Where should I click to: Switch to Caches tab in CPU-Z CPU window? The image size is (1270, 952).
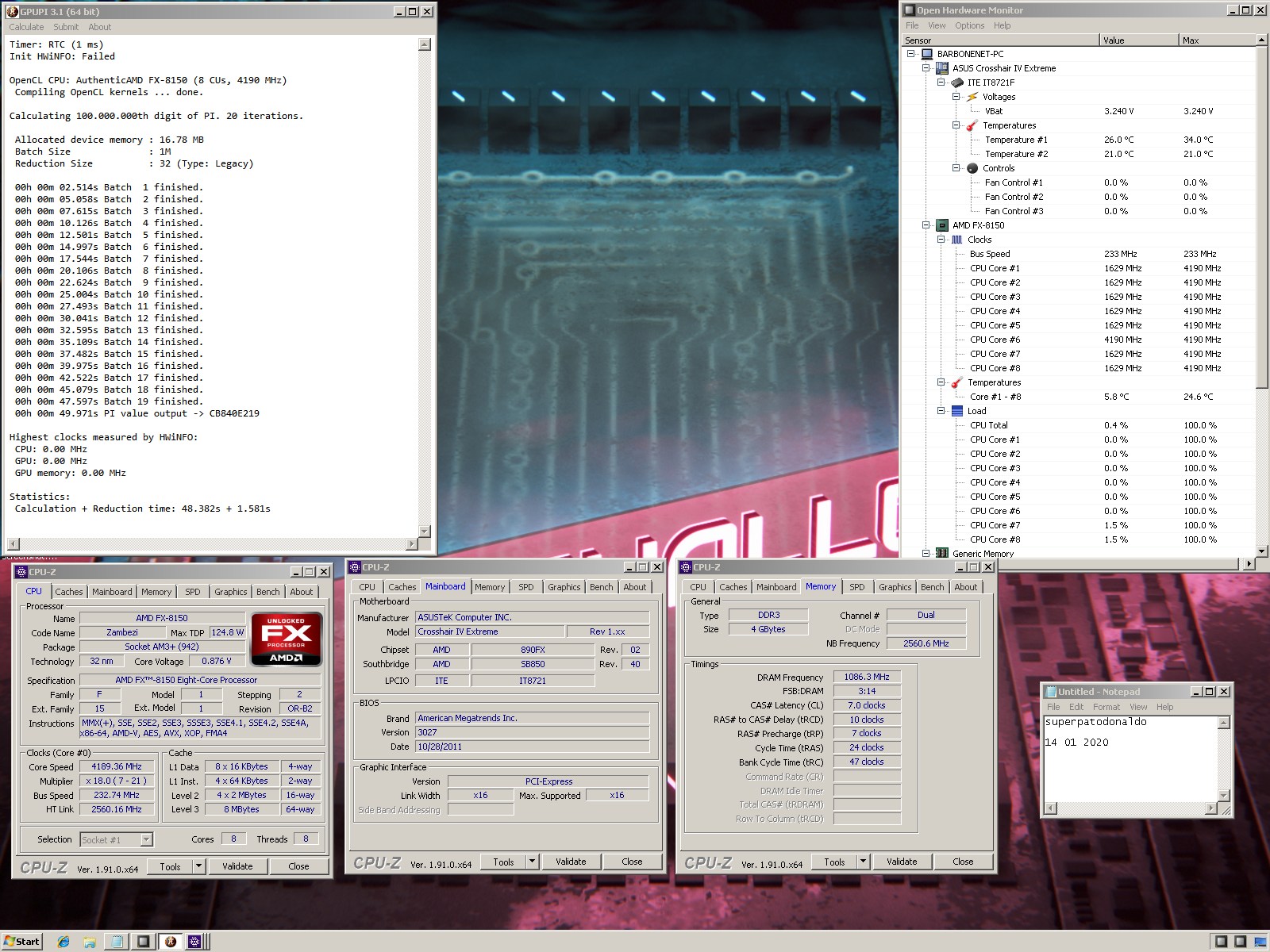click(x=69, y=592)
